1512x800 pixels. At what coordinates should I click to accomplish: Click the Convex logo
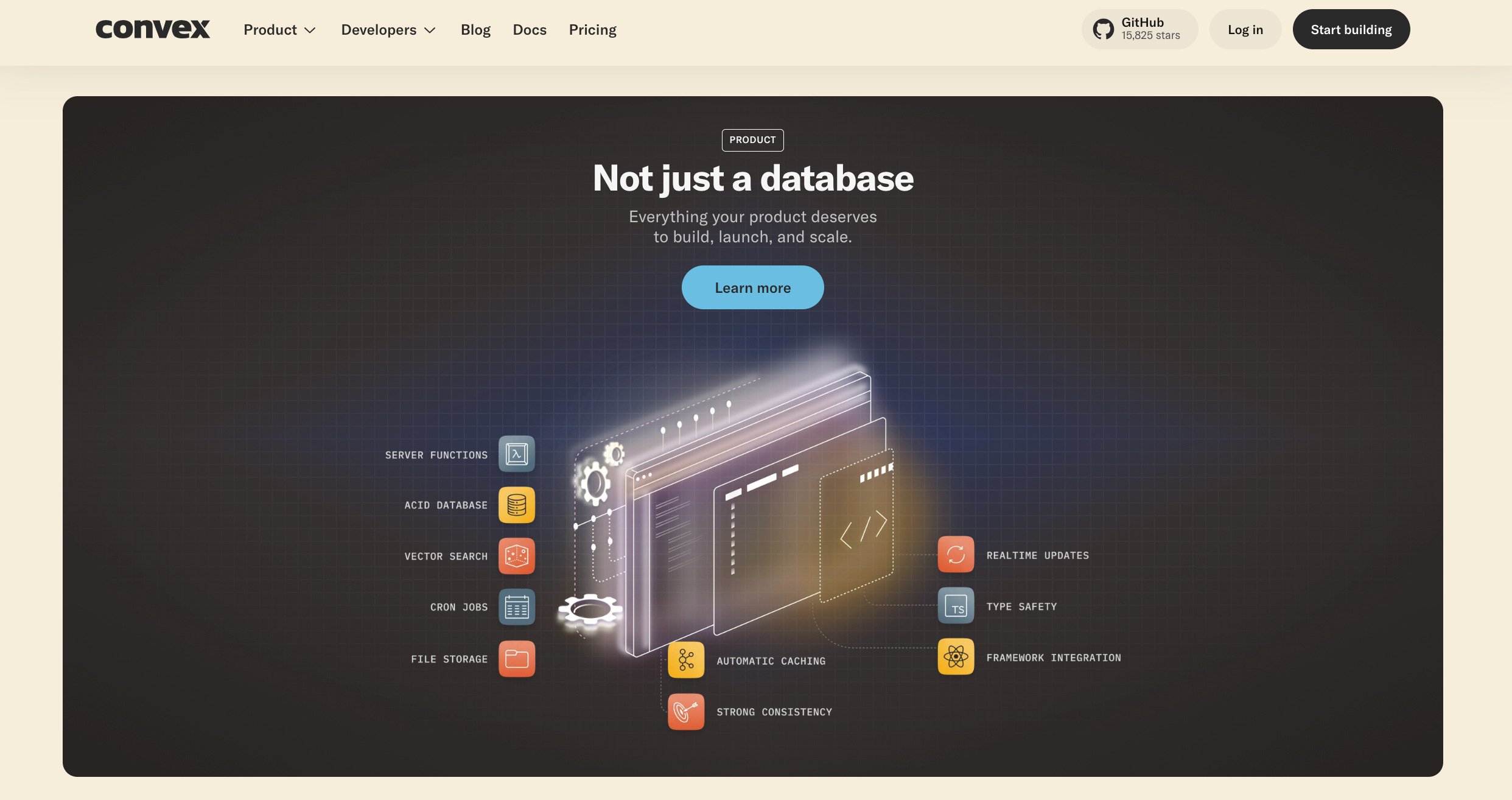tap(153, 29)
